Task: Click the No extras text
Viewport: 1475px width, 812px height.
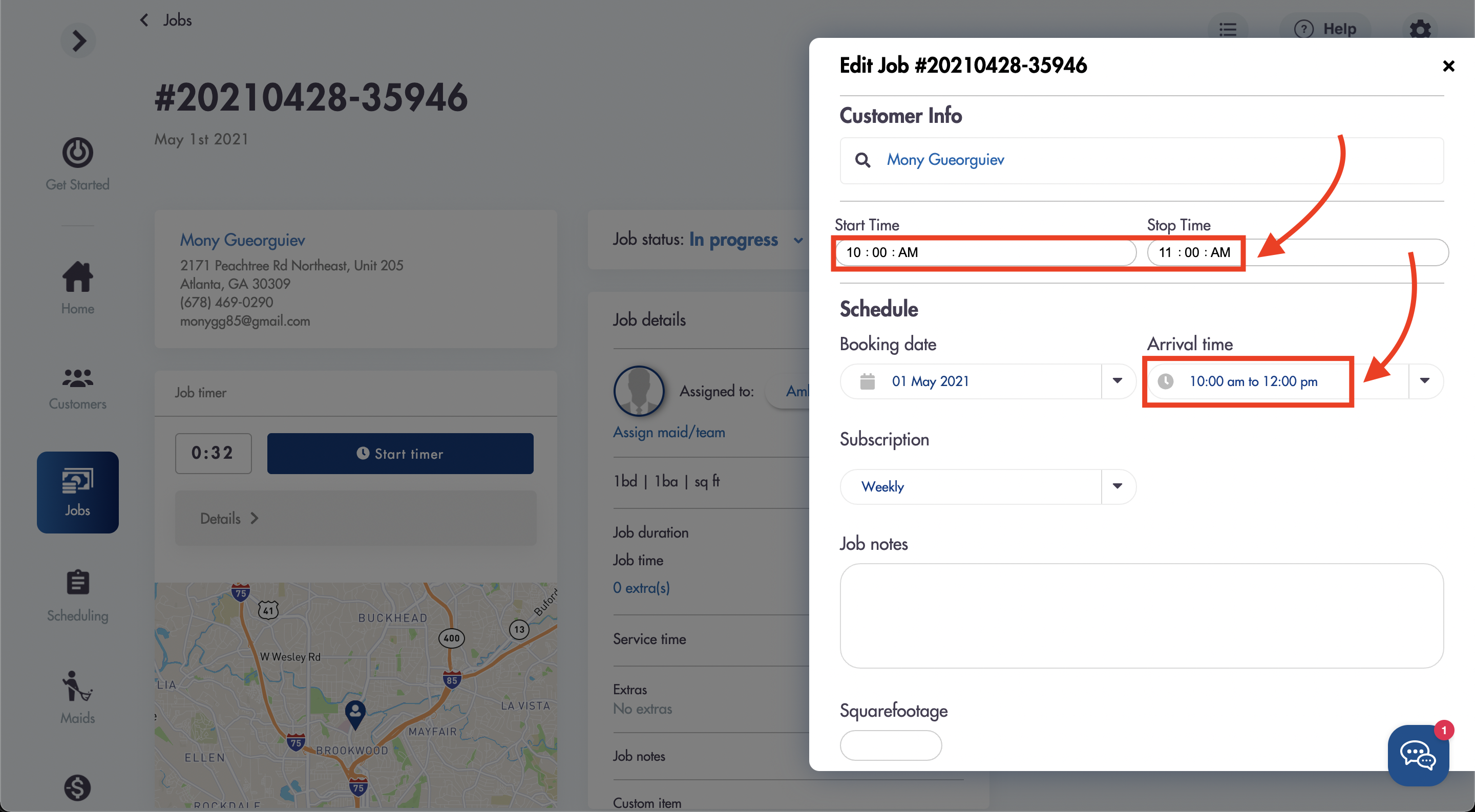Action: pos(642,709)
